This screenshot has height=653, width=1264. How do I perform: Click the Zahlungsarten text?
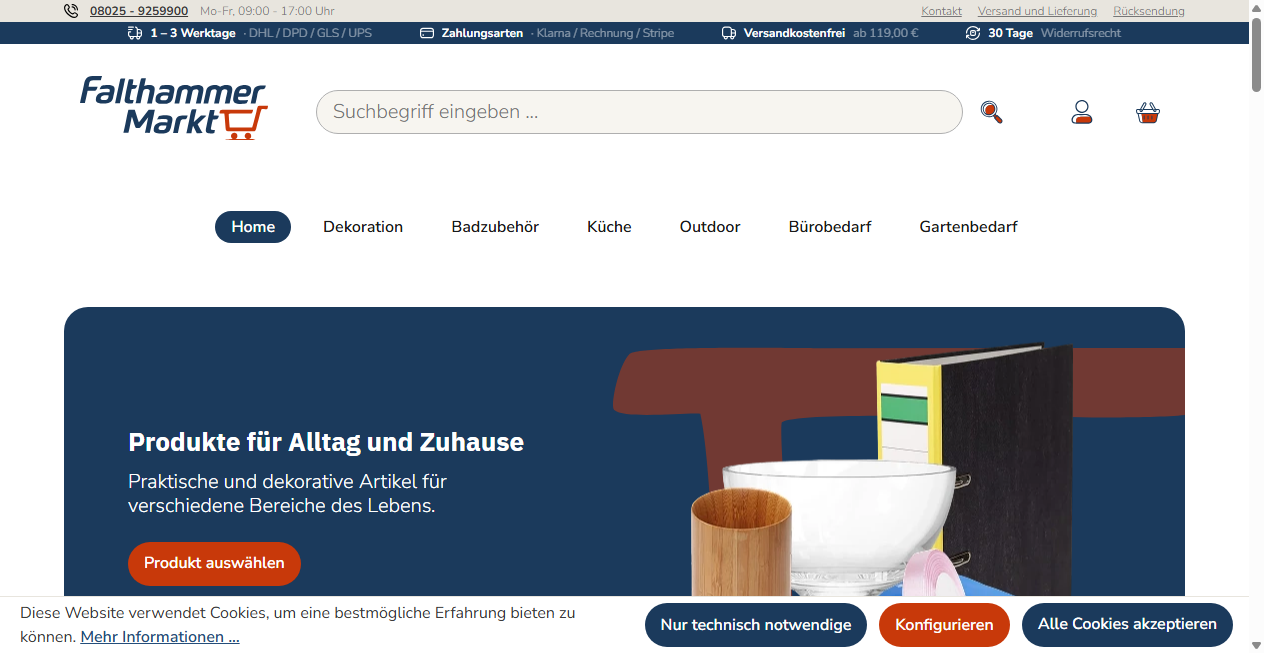[482, 33]
